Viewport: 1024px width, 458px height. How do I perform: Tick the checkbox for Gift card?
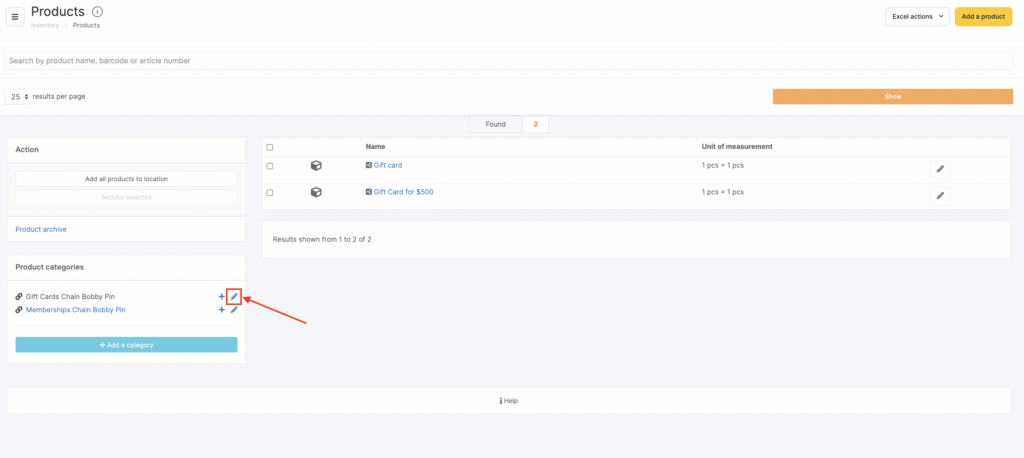pos(270,166)
